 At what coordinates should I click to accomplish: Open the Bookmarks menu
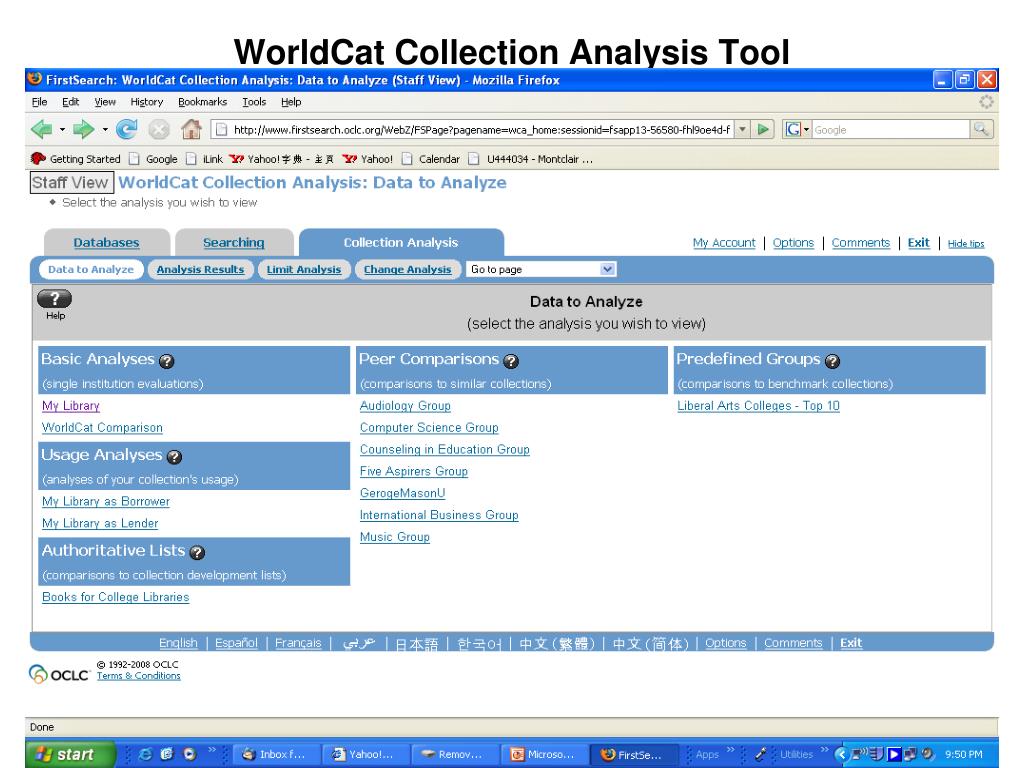point(202,102)
